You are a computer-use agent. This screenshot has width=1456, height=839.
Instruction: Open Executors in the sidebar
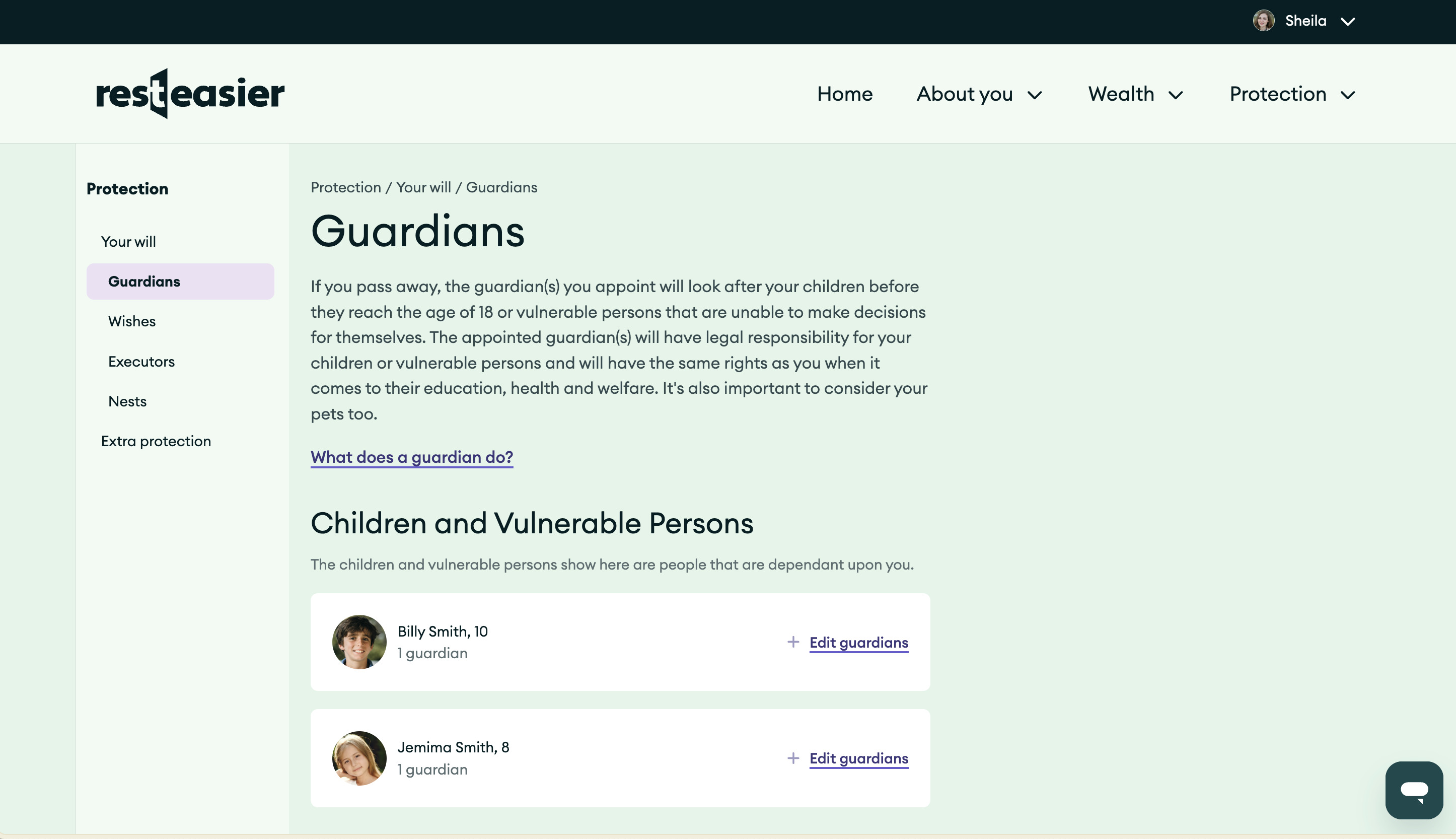(x=141, y=361)
